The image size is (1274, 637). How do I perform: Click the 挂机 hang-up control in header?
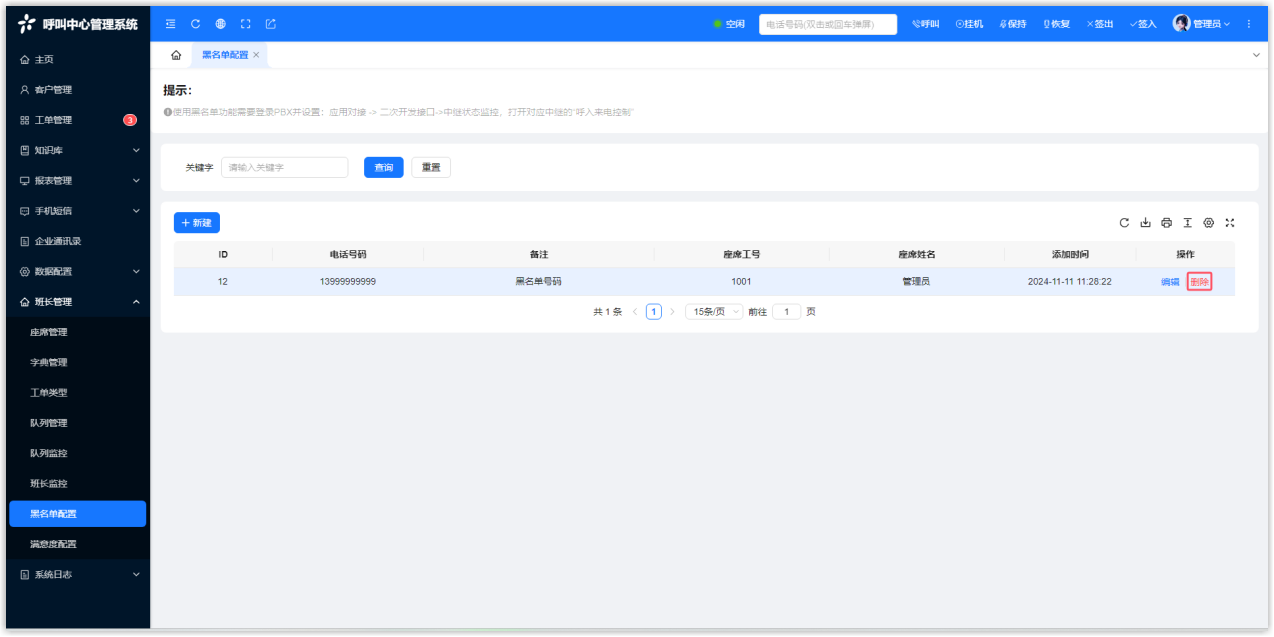point(969,24)
